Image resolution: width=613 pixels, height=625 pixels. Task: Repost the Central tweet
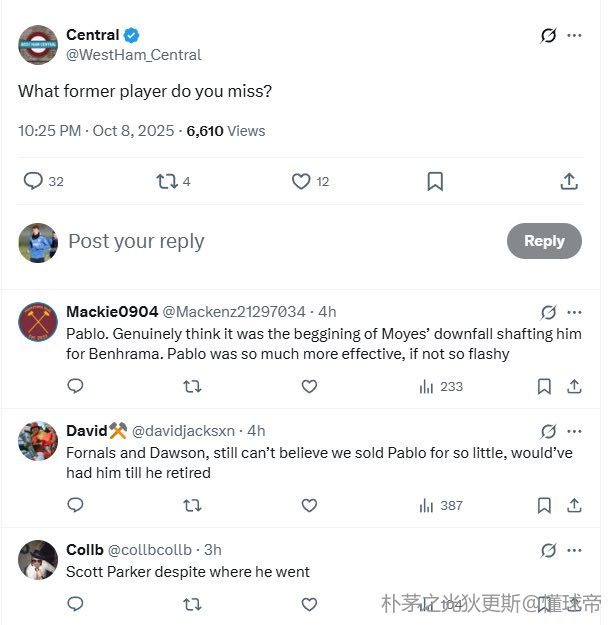click(167, 181)
